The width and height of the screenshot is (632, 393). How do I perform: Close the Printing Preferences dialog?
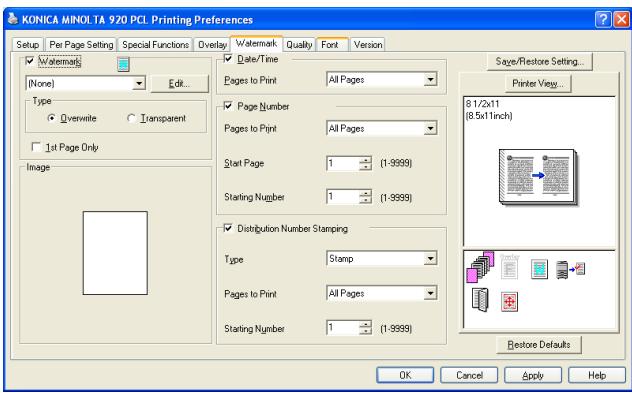point(622,19)
